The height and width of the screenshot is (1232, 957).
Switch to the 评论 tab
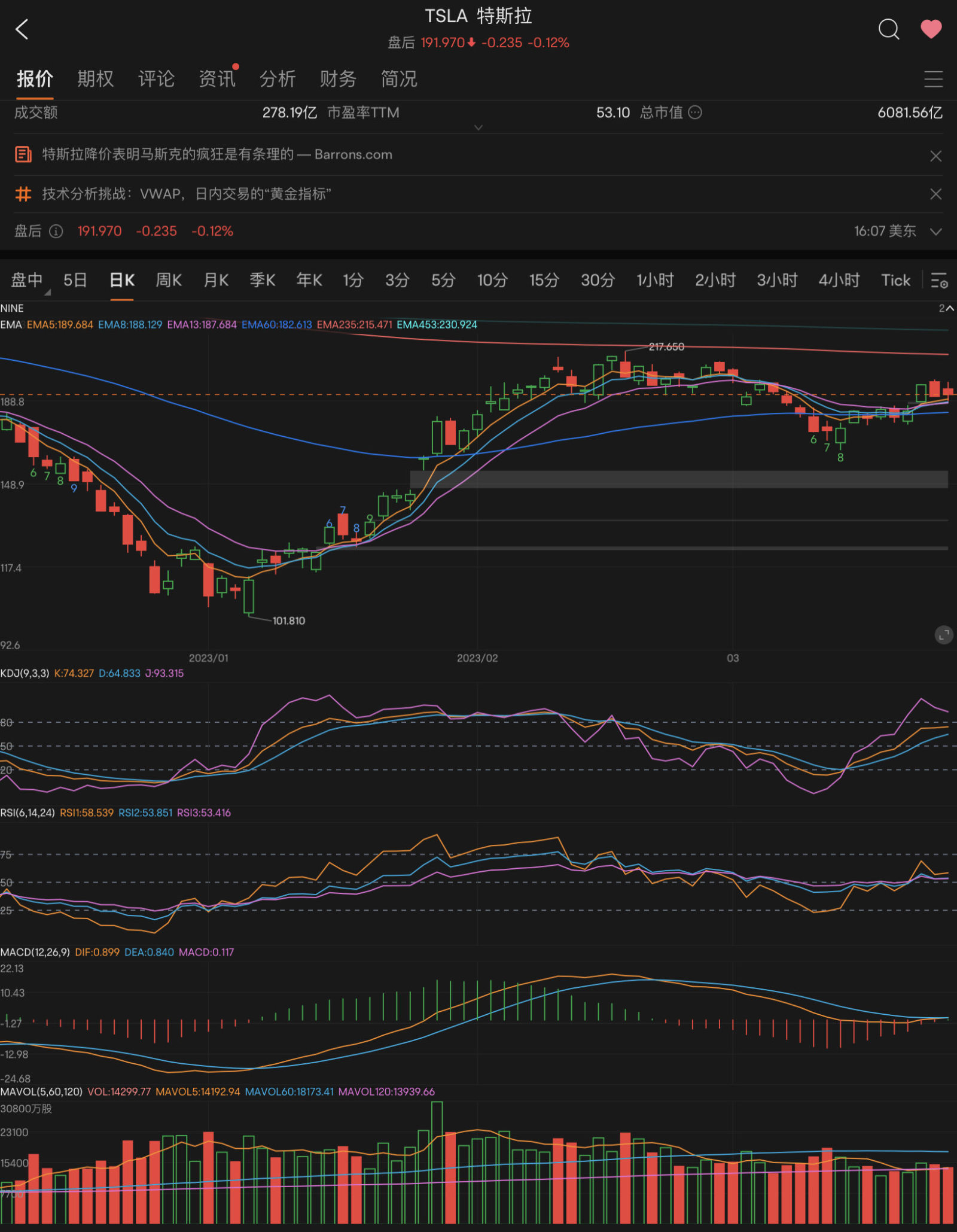[x=156, y=79]
